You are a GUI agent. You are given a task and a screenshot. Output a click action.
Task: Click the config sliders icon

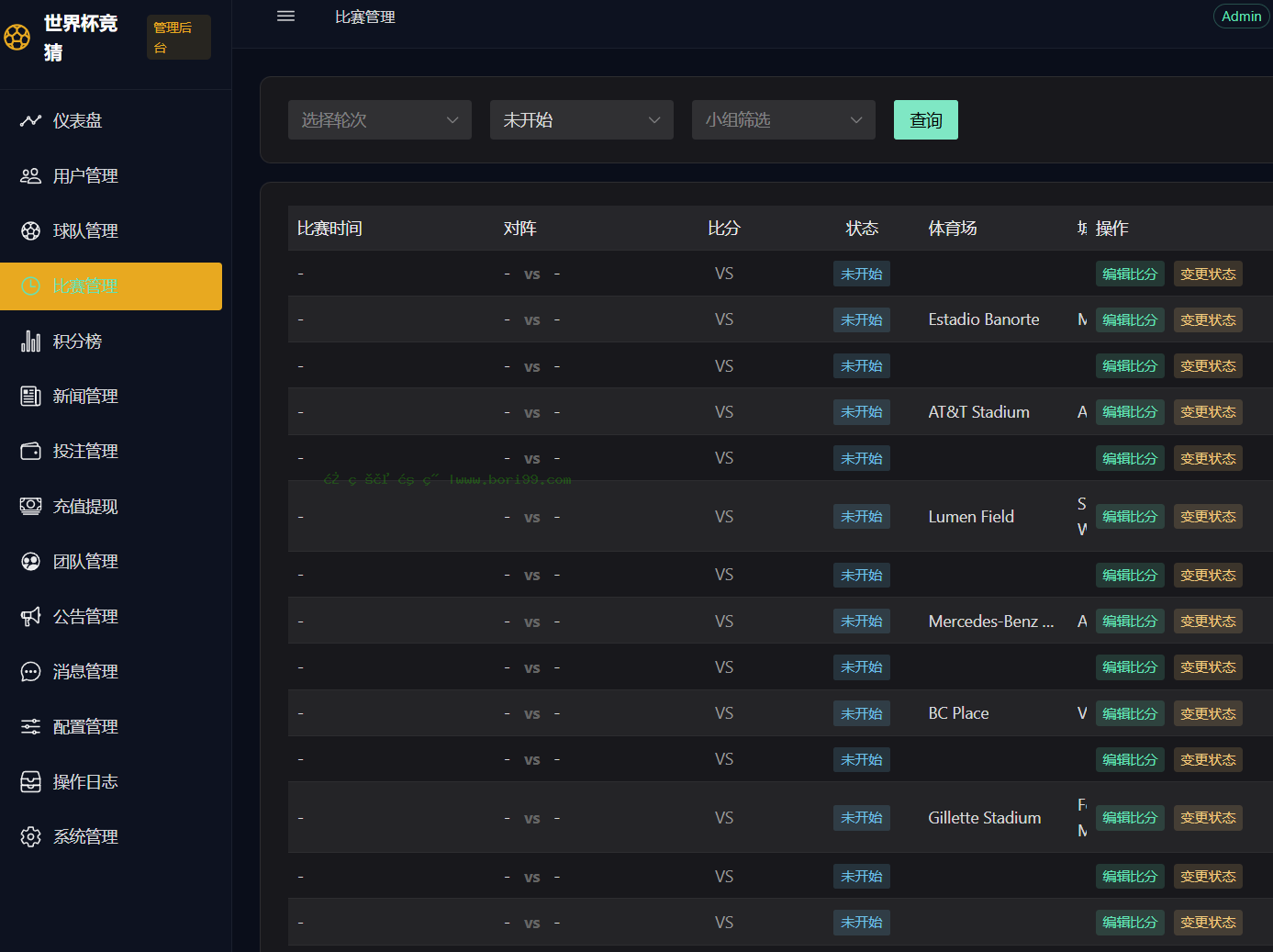click(x=31, y=726)
